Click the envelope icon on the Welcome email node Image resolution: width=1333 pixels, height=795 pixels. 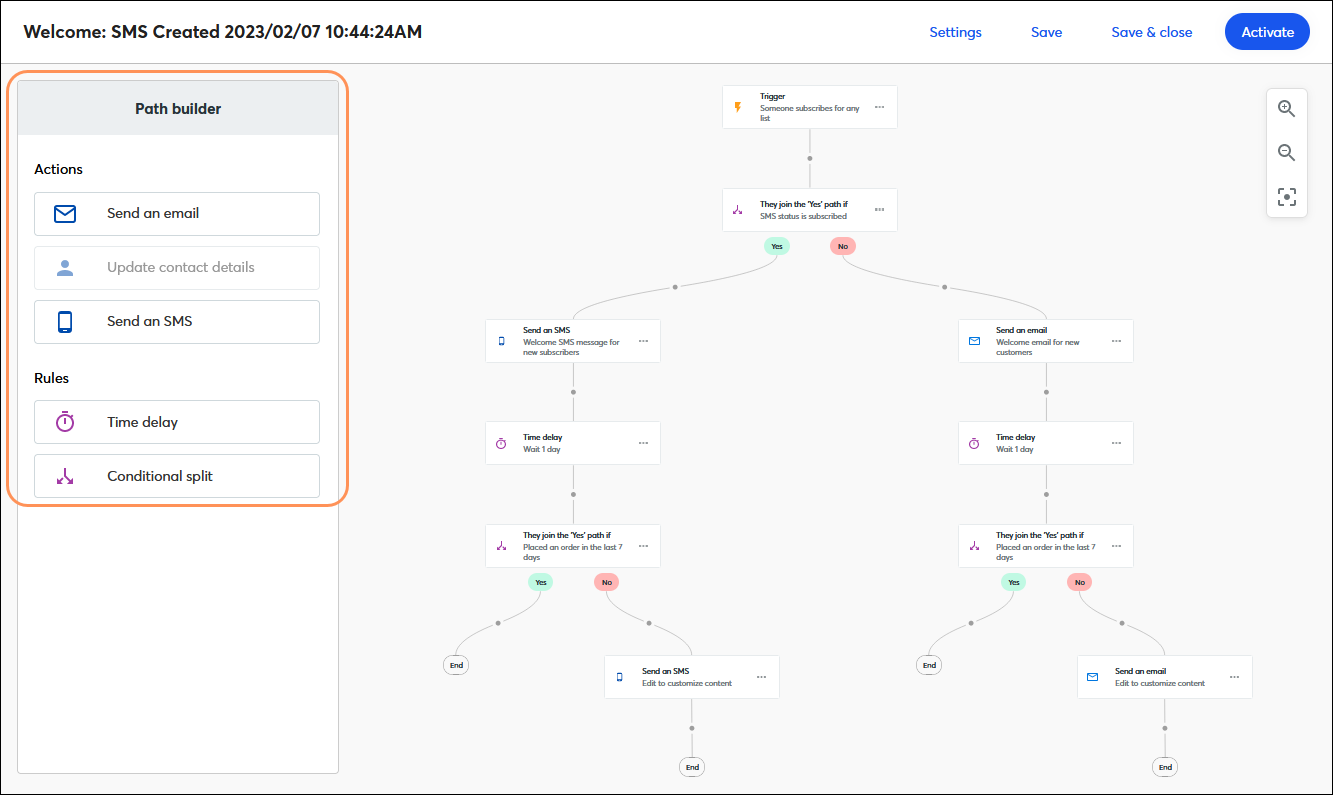point(974,340)
